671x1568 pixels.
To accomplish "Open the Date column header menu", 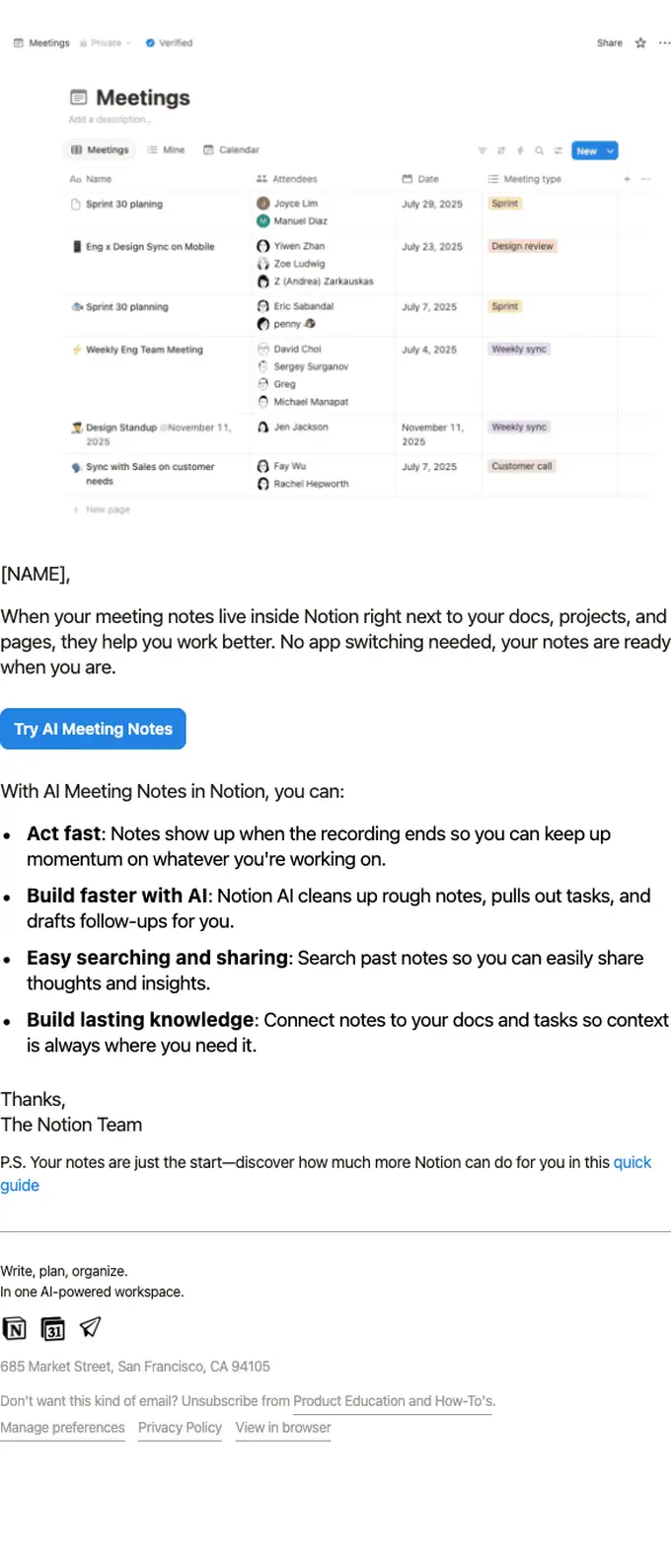I will tap(420, 179).
